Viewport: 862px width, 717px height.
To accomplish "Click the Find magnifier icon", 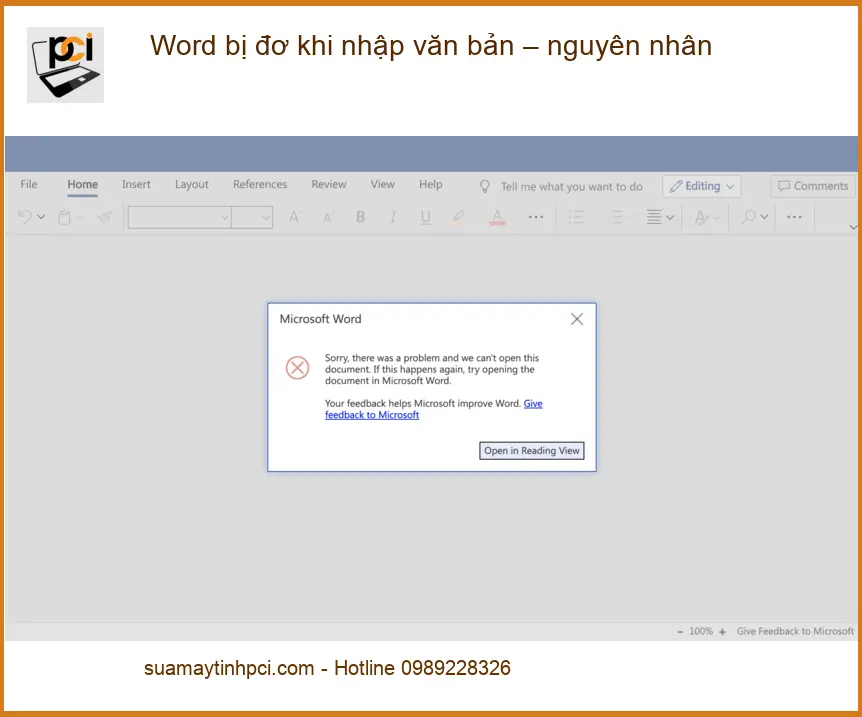I will pyautogui.click(x=748, y=217).
